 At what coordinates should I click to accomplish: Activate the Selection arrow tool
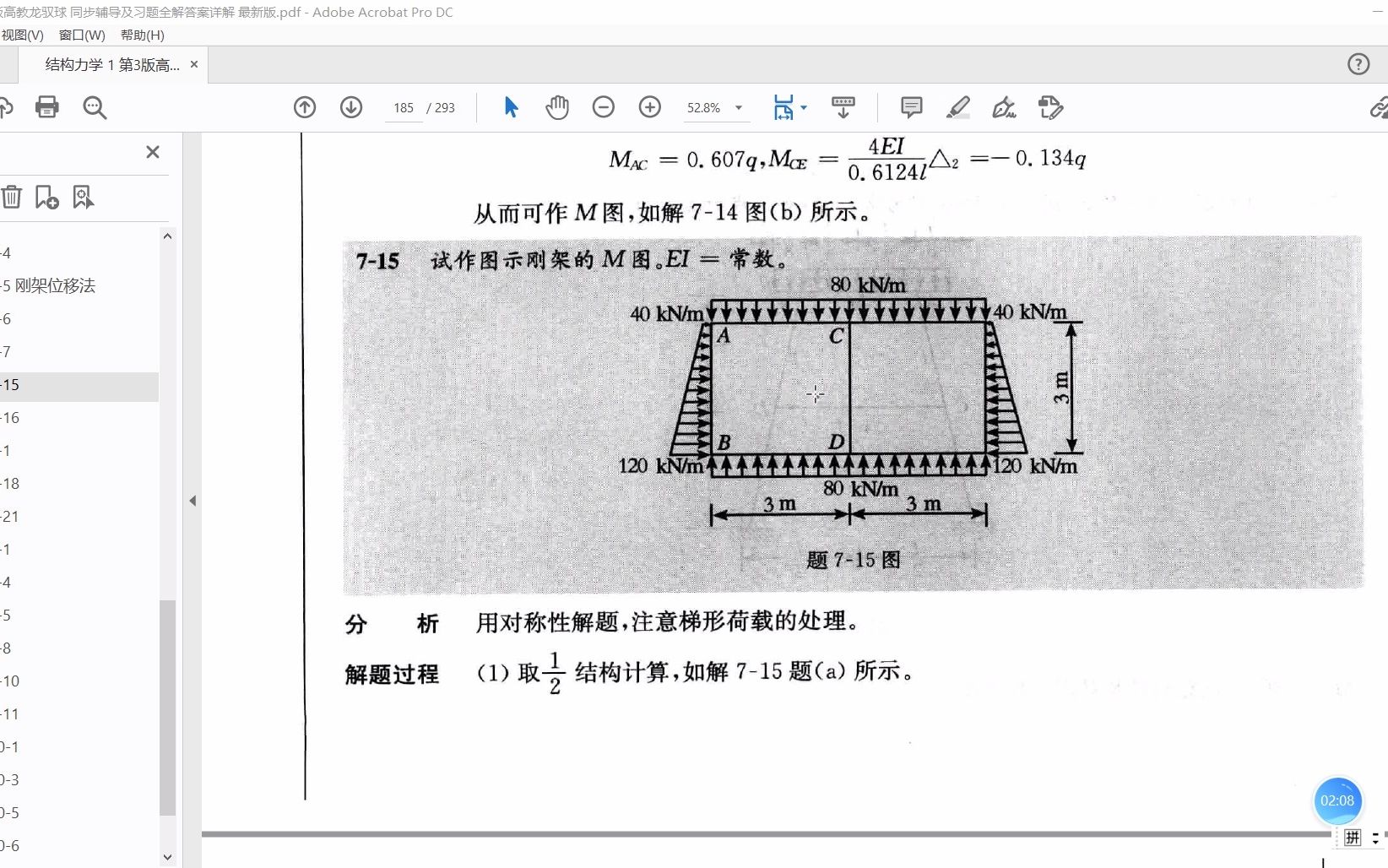click(510, 107)
